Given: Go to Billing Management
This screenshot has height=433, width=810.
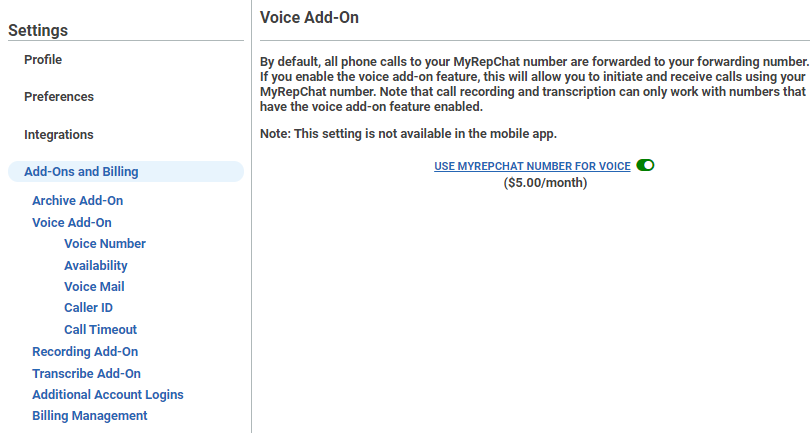Looking at the screenshot, I should tap(89, 416).
